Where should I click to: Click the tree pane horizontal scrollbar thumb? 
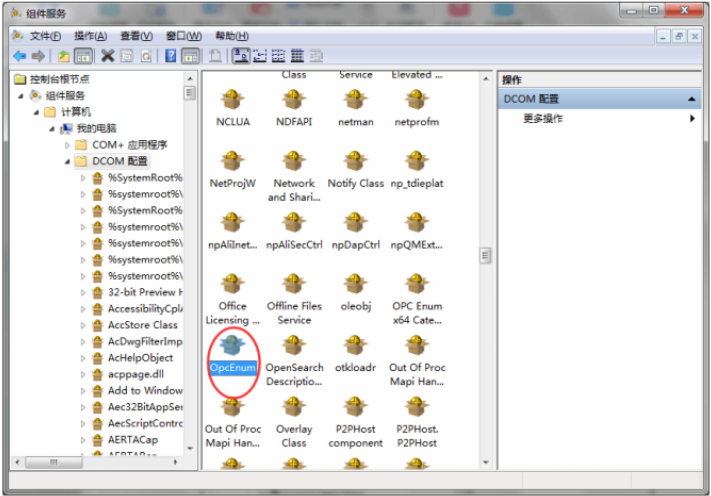[x=54, y=462]
